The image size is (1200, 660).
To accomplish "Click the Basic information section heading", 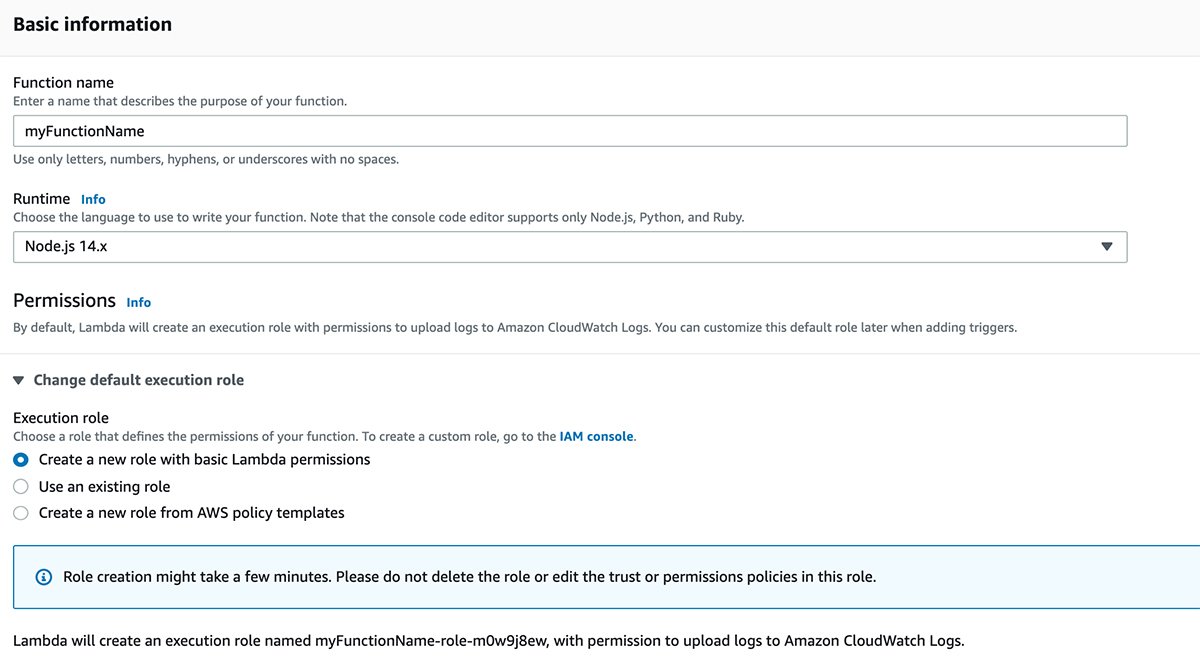I will (x=92, y=23).
